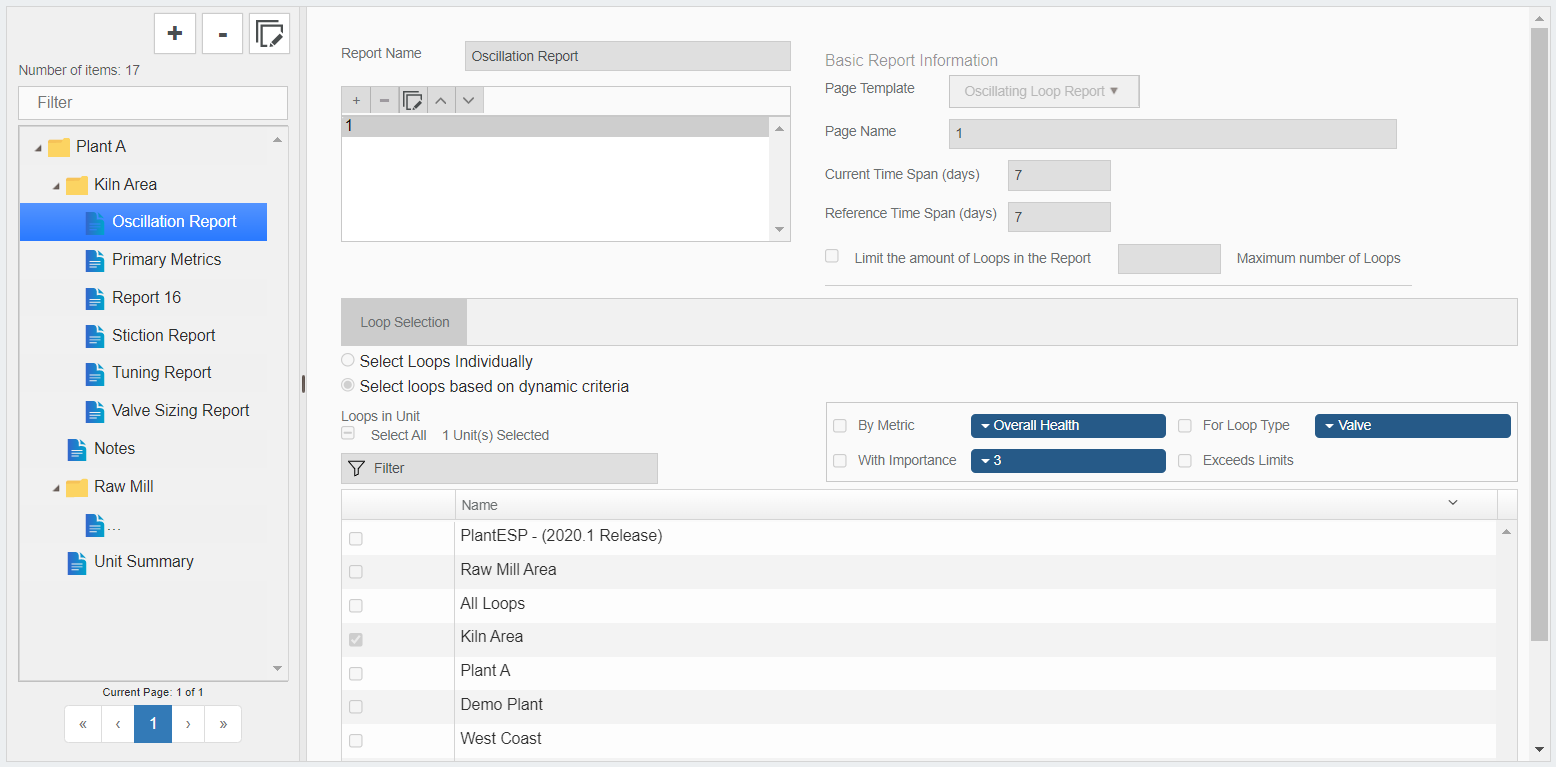Click page number 1 in pagination
Viewport: 1556px width, 767px height.
(x=153, y=724)
